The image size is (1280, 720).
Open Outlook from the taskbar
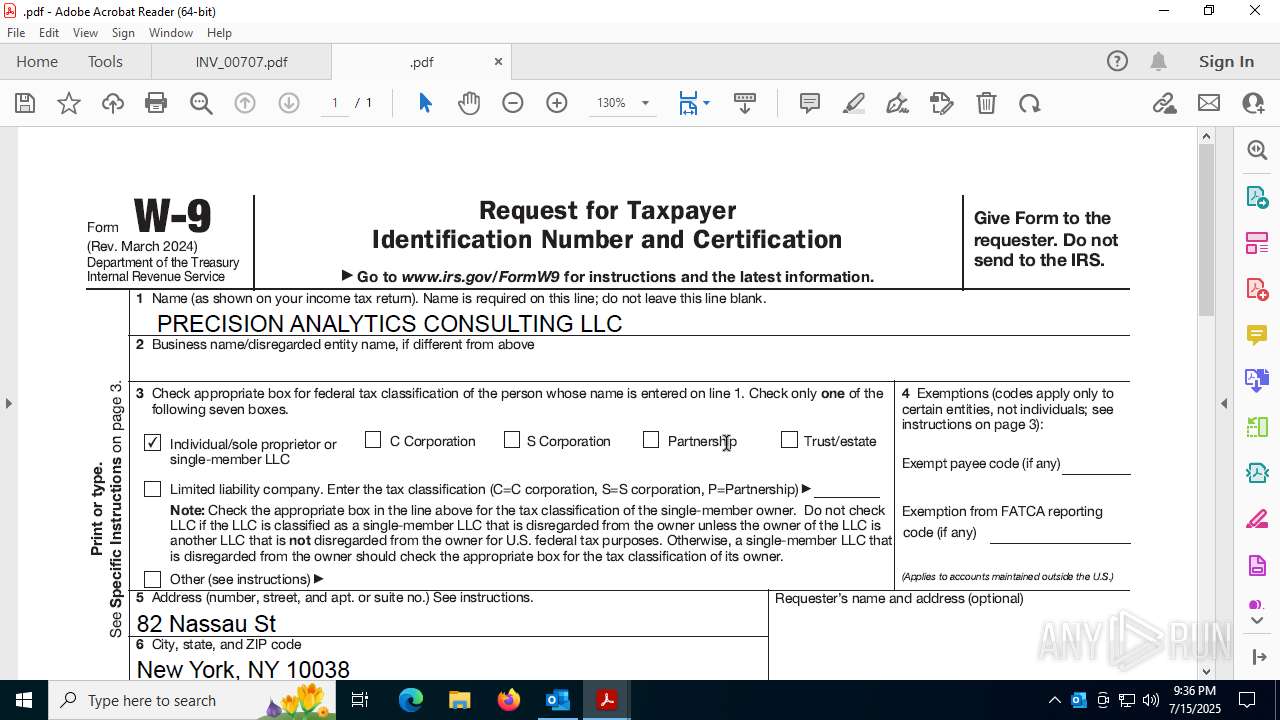coord(557,700)
